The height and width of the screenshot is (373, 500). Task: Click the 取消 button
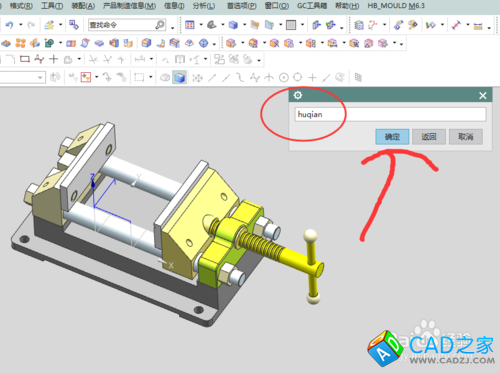pyautogui.click(x=466, y=137)
